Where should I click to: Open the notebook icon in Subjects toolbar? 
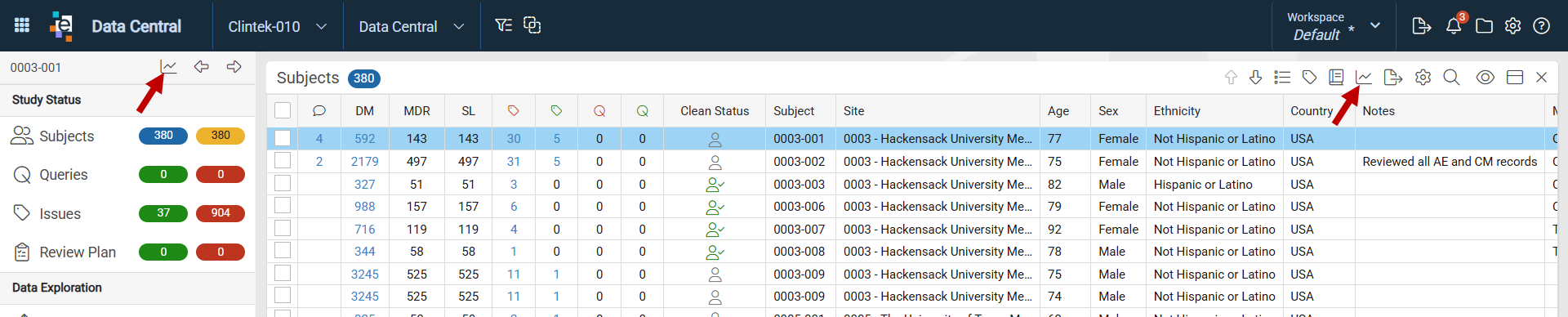pyautogui.click(x=1336, y=77)
